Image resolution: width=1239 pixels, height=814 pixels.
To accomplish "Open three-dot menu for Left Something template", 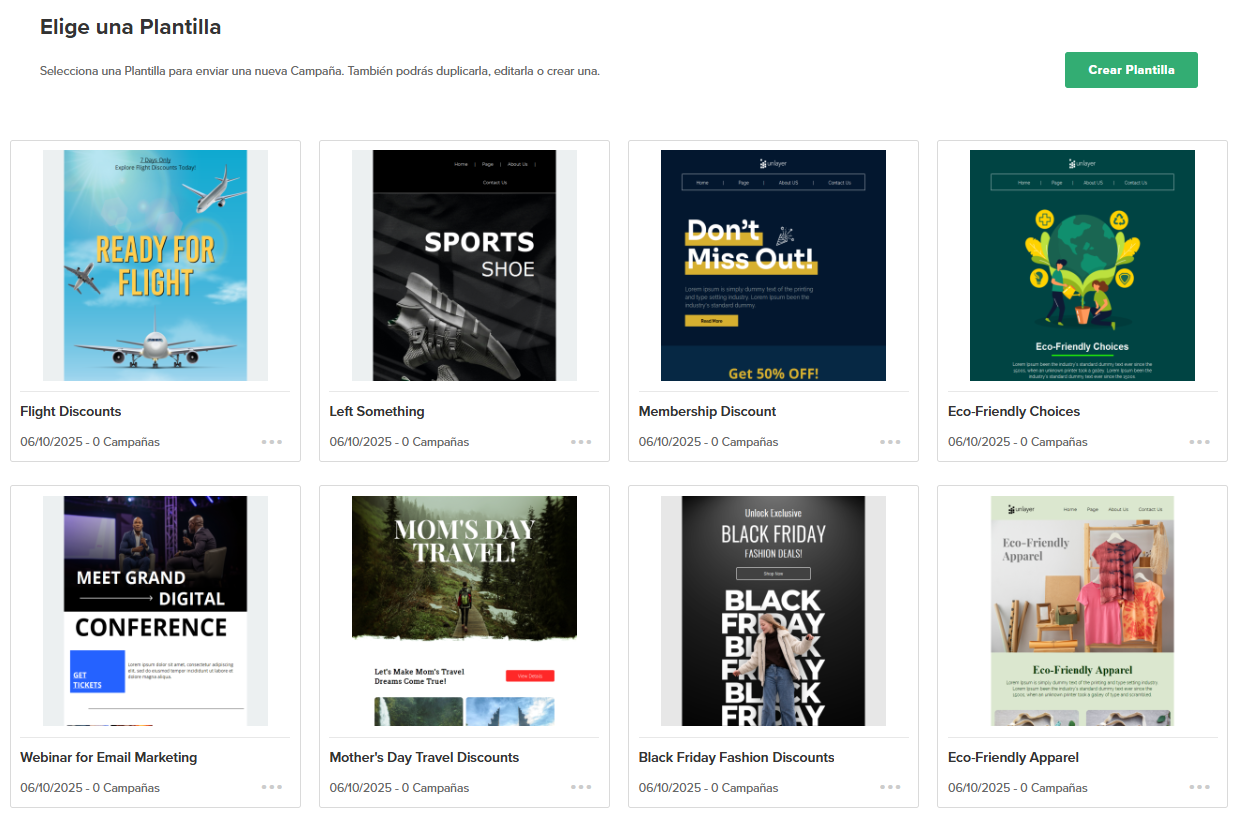I will 581,441.
